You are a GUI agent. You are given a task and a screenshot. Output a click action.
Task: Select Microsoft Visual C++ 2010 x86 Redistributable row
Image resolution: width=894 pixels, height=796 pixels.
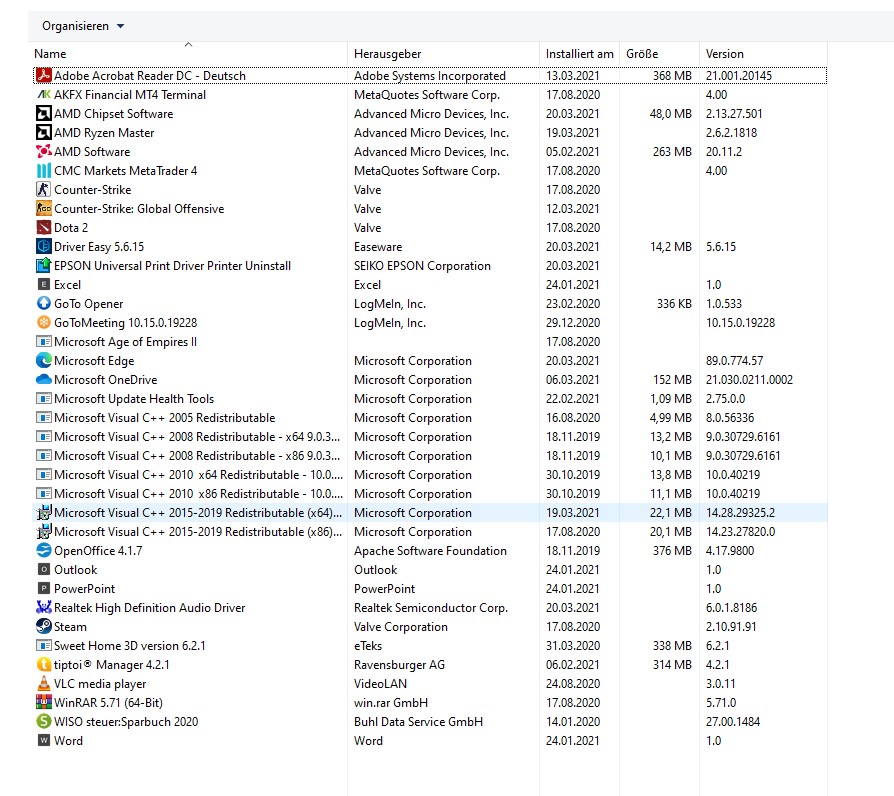click(430, 494)
